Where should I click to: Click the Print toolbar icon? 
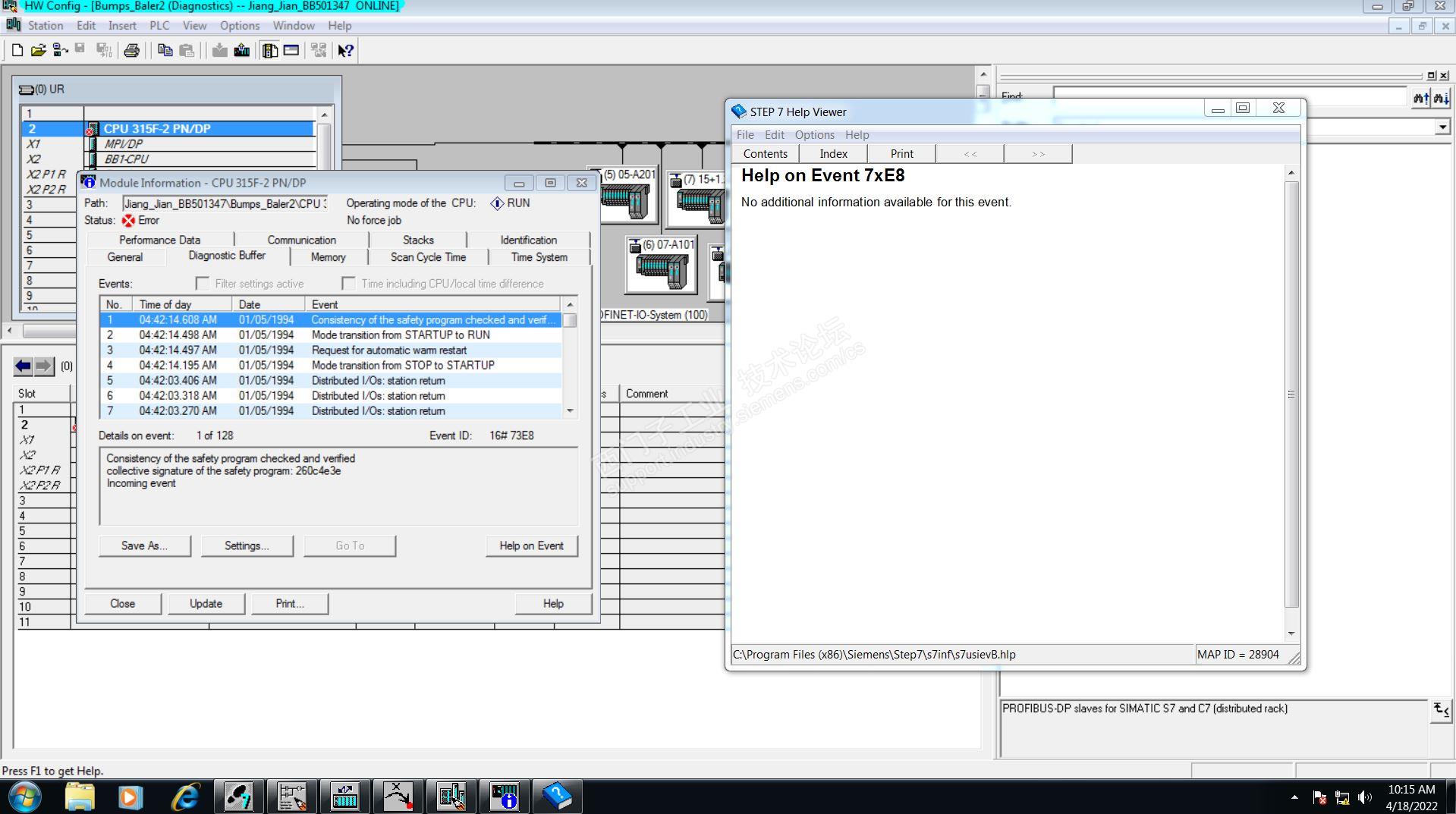(x=131, y=51)
